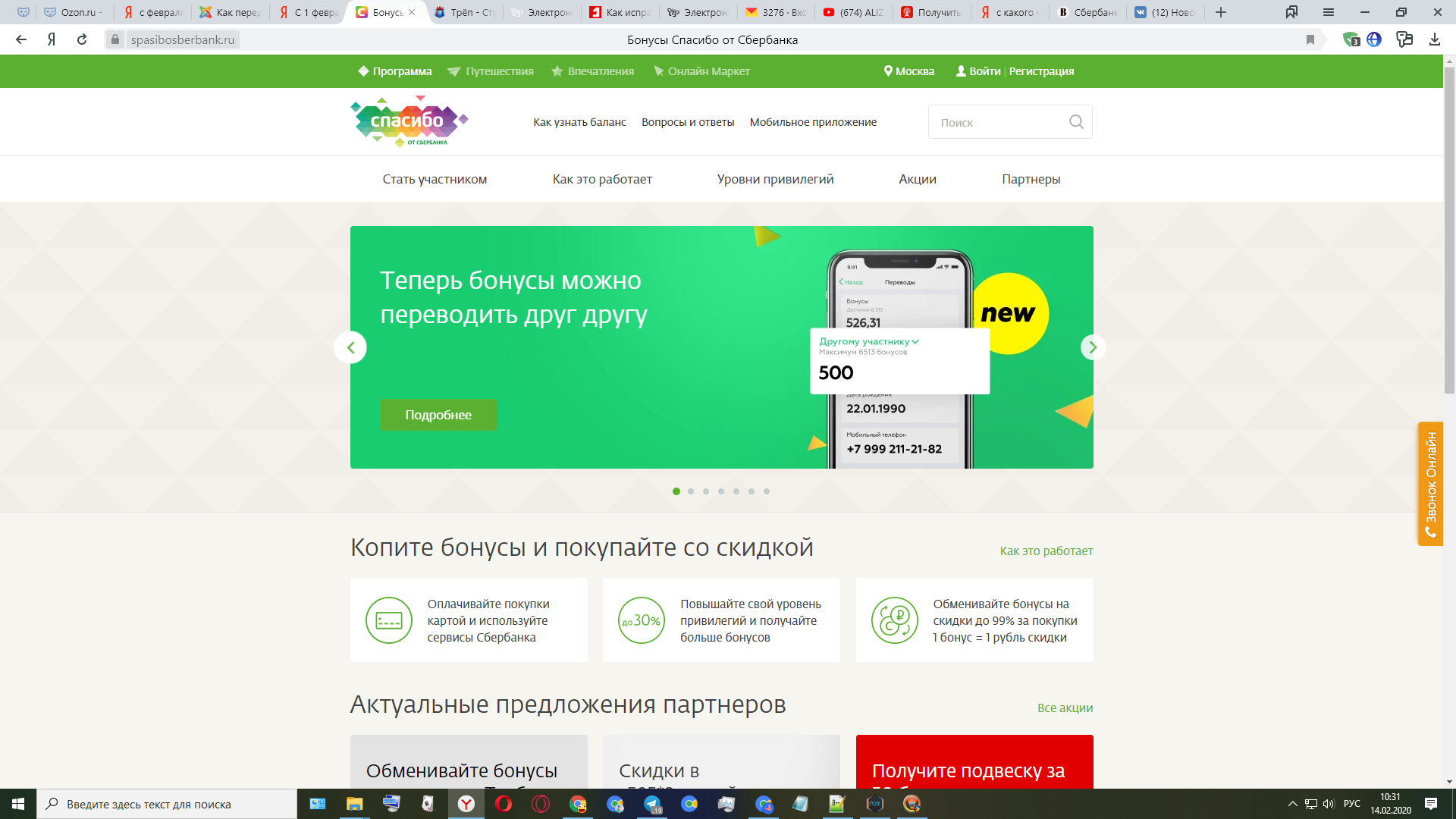Open the 'Как узнать баланс' link
Screen dimensions: 1456x819
point(579,122)
